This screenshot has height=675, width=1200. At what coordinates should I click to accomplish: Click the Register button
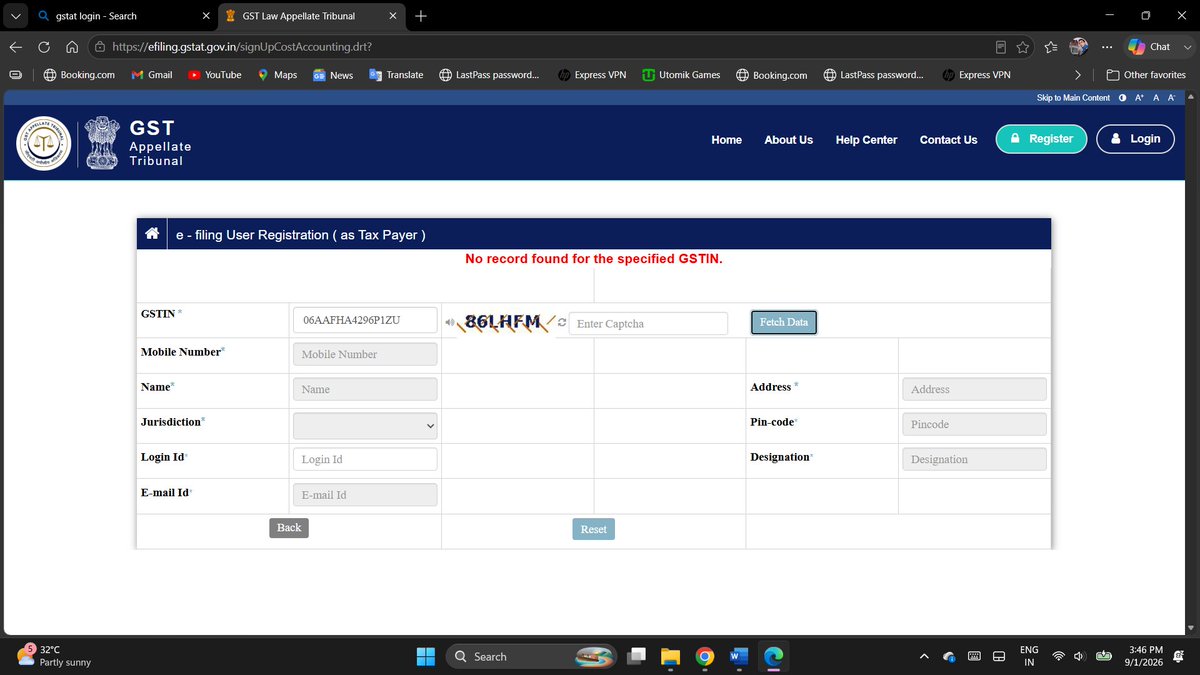click(x=1041, y=139)
